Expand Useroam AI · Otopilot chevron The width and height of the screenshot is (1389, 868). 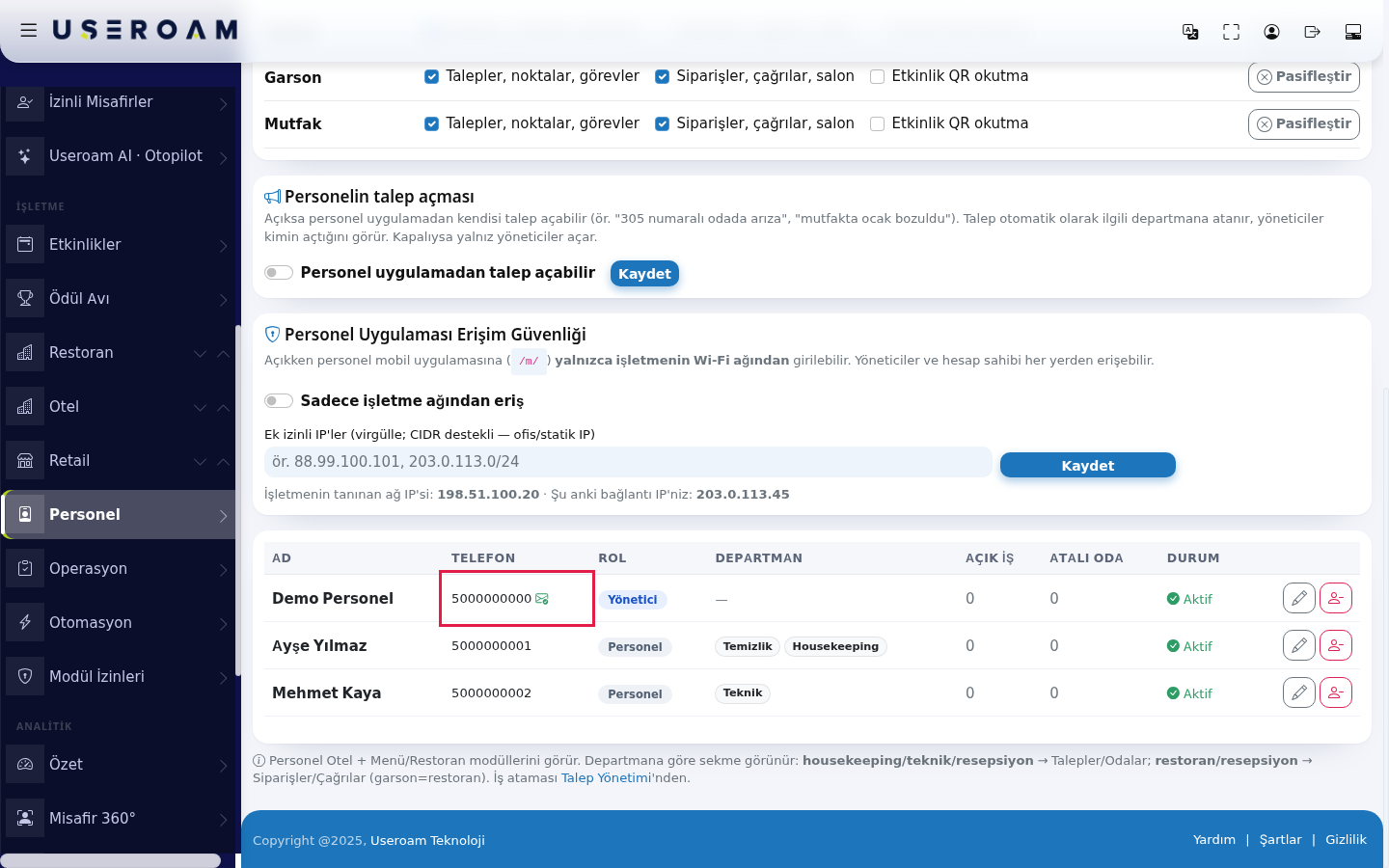224,157
